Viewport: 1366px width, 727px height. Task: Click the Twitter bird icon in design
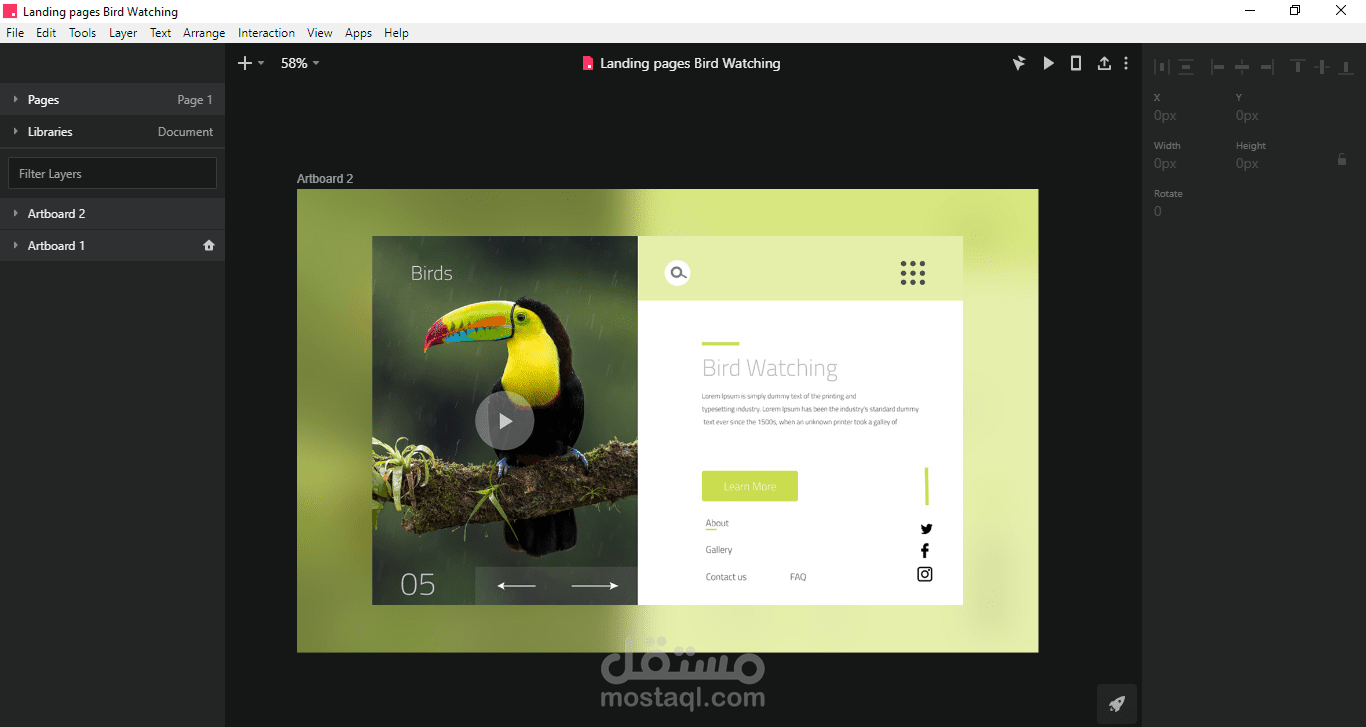point(926,529)
